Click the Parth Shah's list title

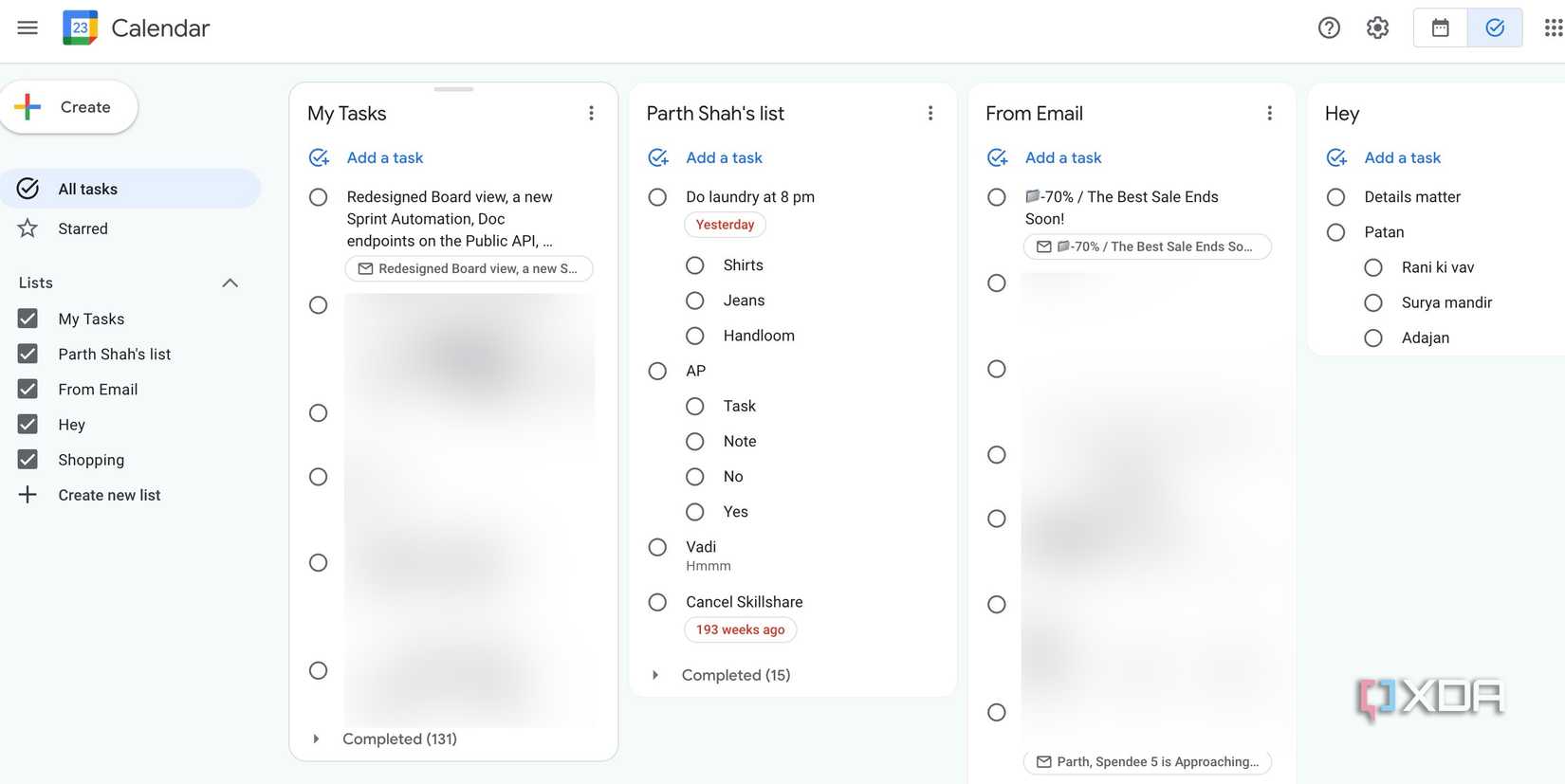coord(715,113)
